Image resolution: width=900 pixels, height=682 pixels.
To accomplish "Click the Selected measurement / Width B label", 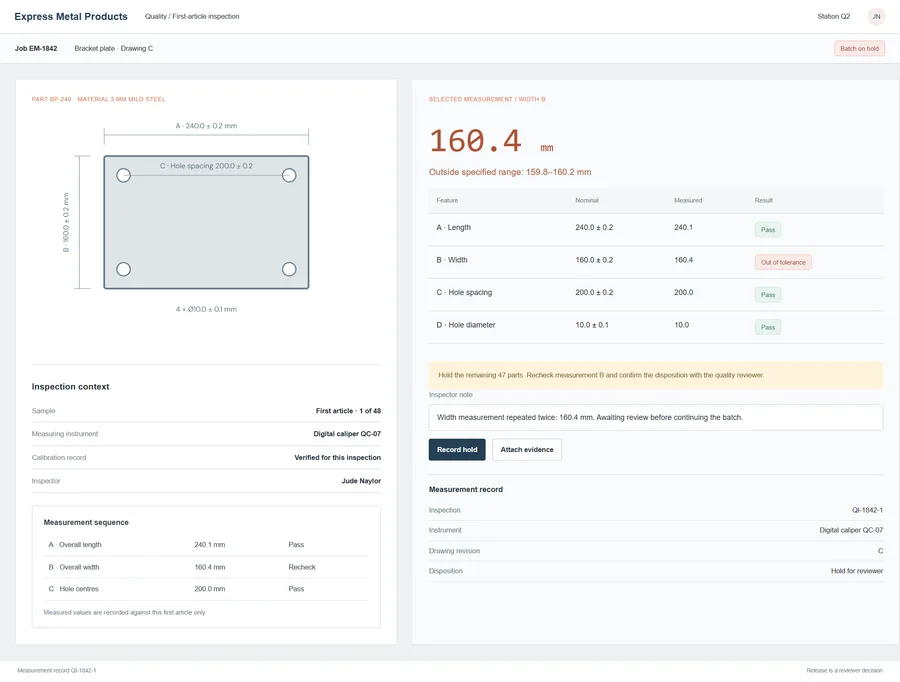I will coord(487,99).
